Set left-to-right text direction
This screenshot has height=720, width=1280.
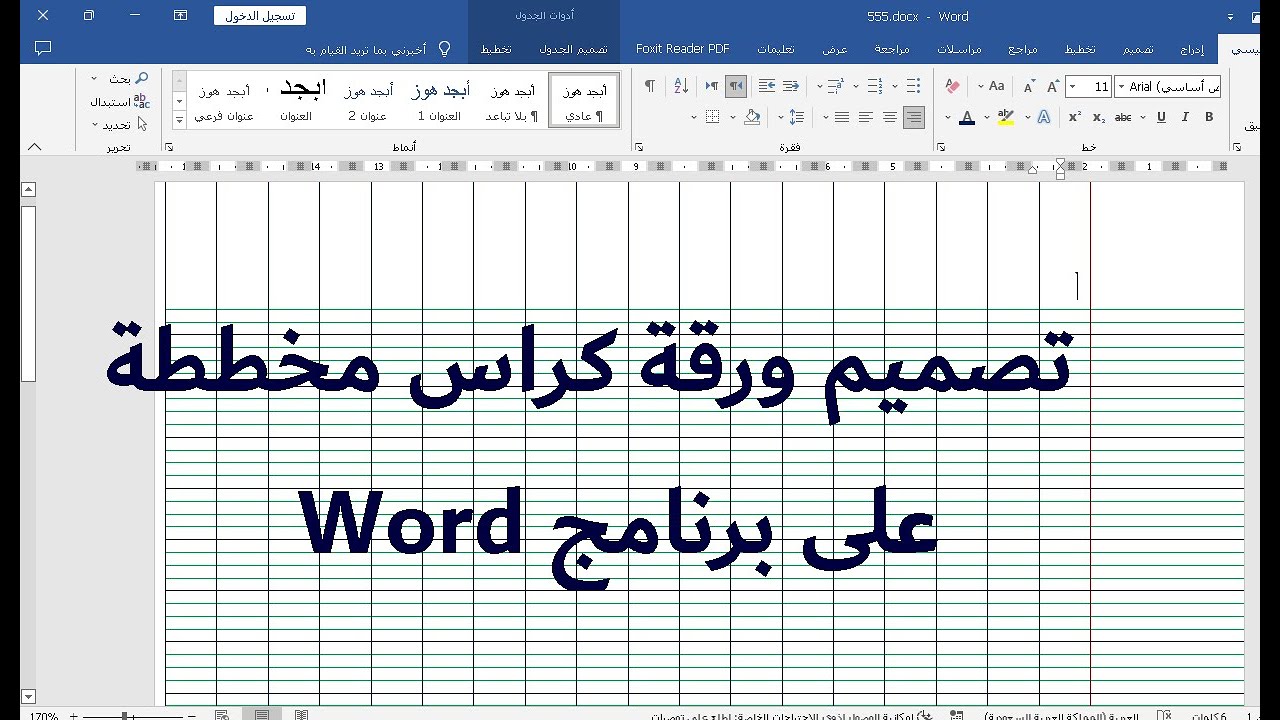pos(712,87)
